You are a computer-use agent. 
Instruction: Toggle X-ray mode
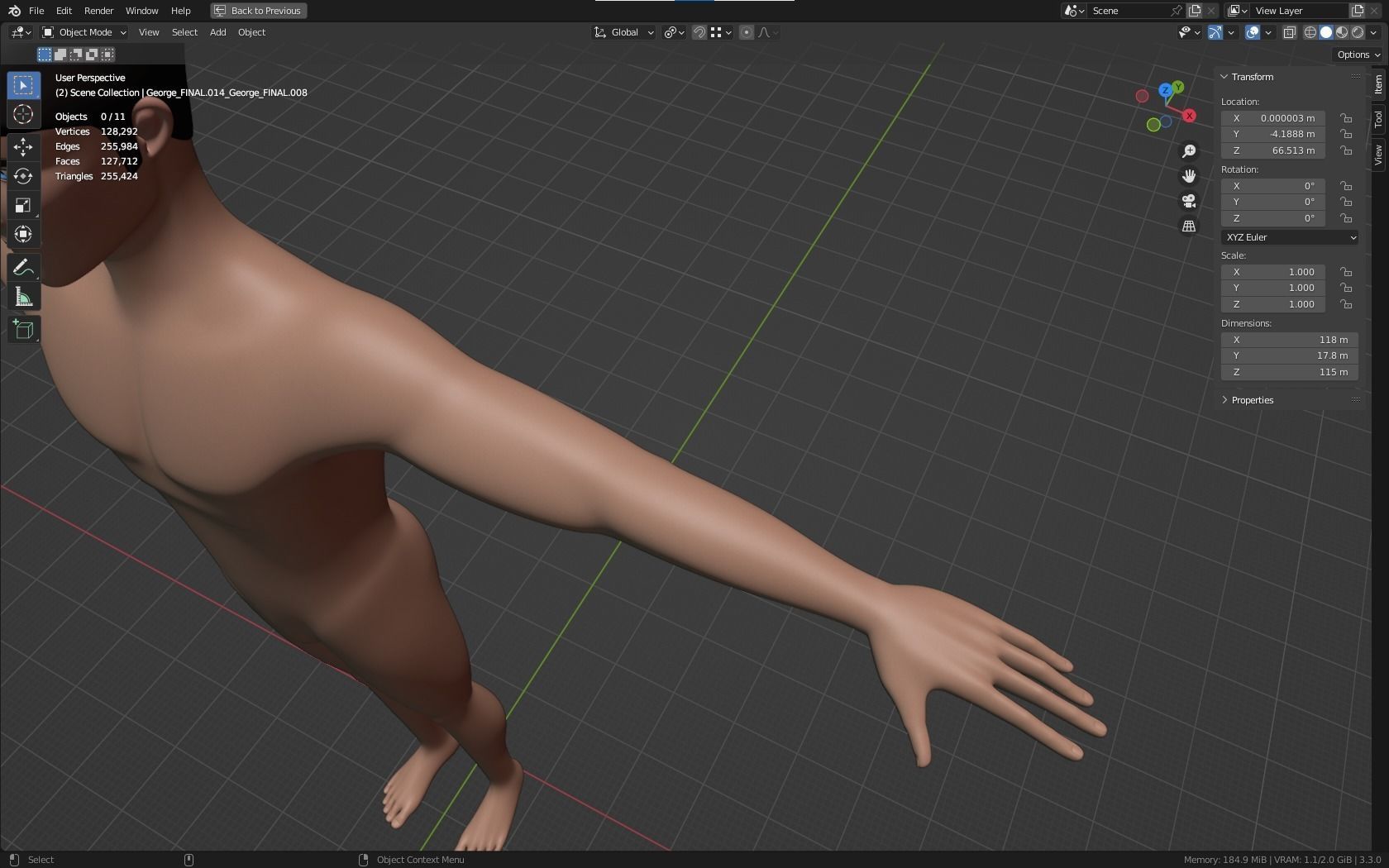point(1289,32)
